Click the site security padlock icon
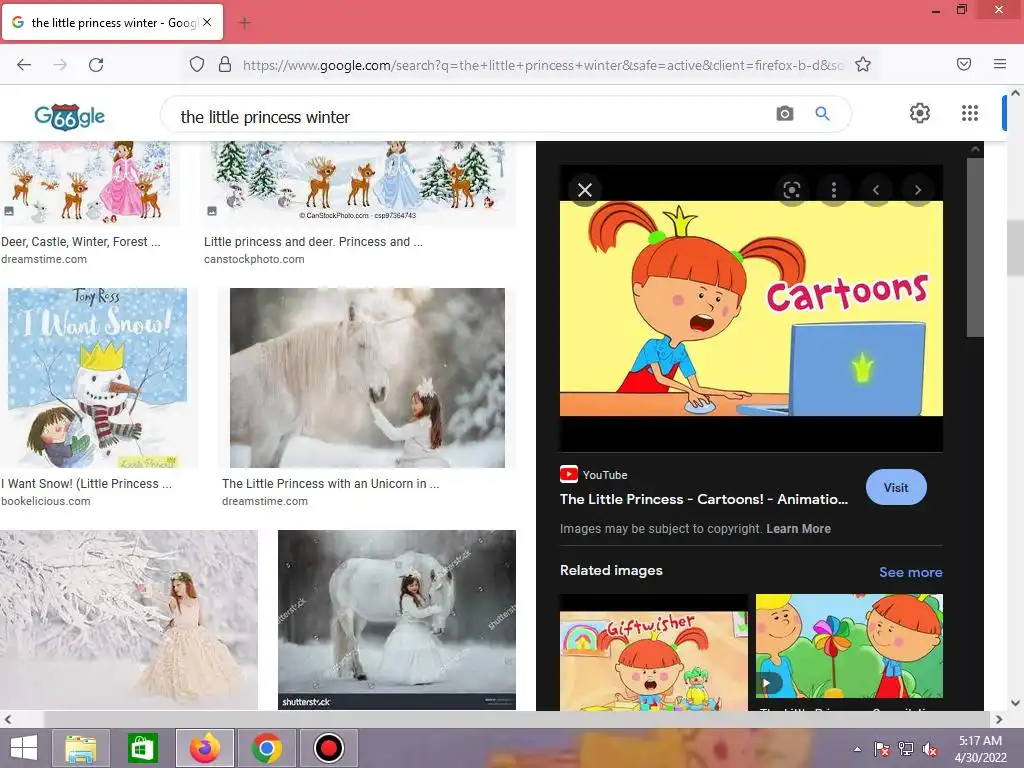The image size is (1024, 768). click(225, 64)
